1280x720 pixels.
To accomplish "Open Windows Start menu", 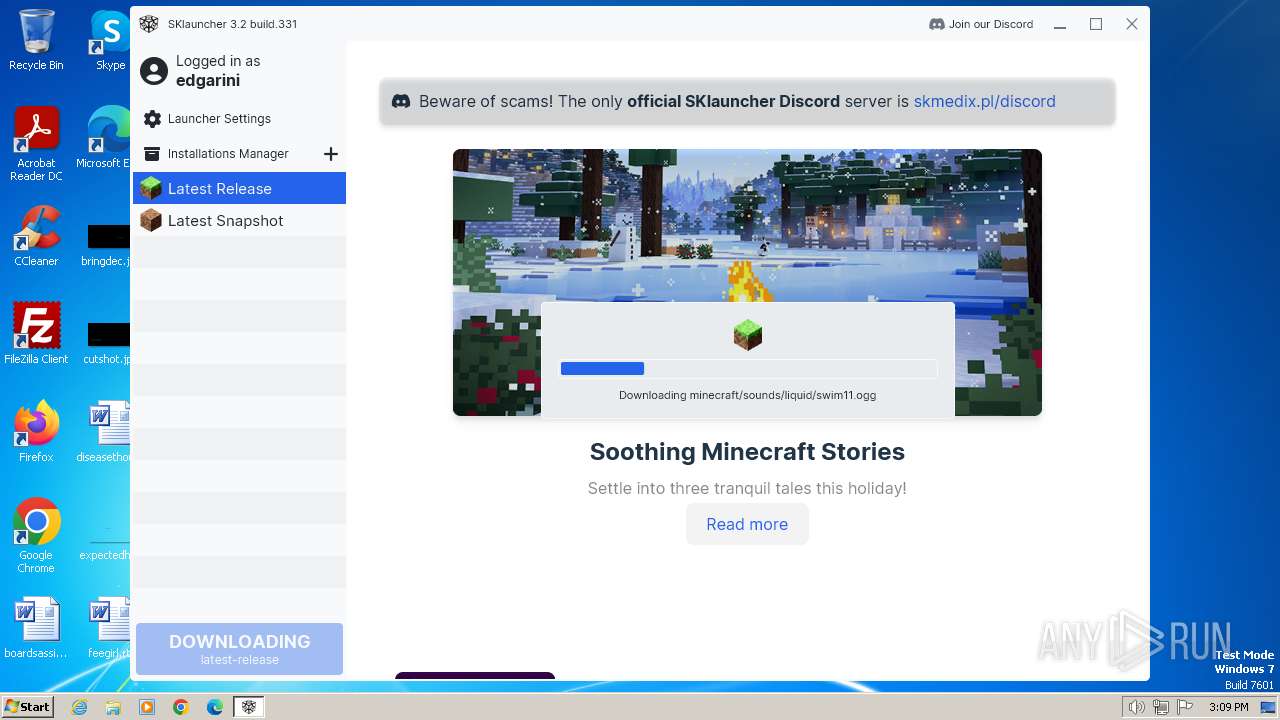I will coord(28,707).
